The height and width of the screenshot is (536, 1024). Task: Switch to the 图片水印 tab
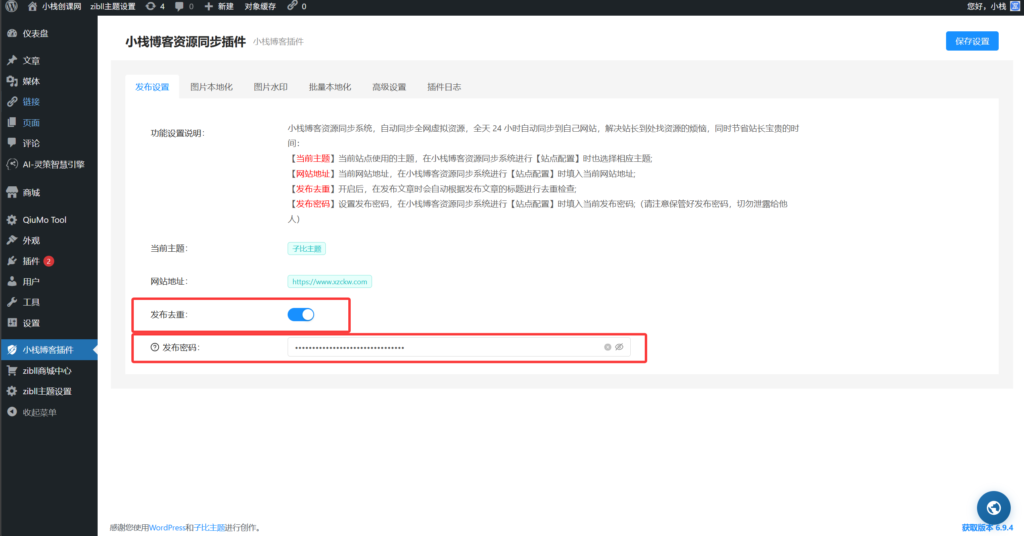click(270, 87)
